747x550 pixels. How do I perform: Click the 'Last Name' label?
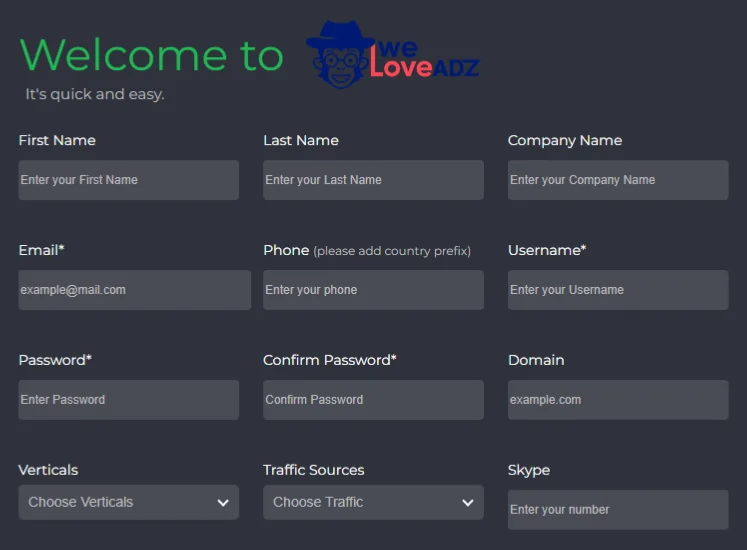(x=301, y=140)
